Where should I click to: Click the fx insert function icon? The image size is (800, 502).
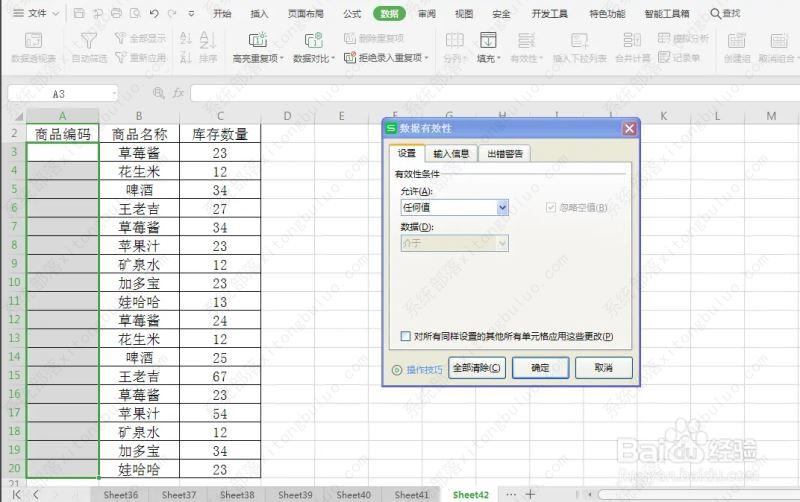[x=177, y=93]
